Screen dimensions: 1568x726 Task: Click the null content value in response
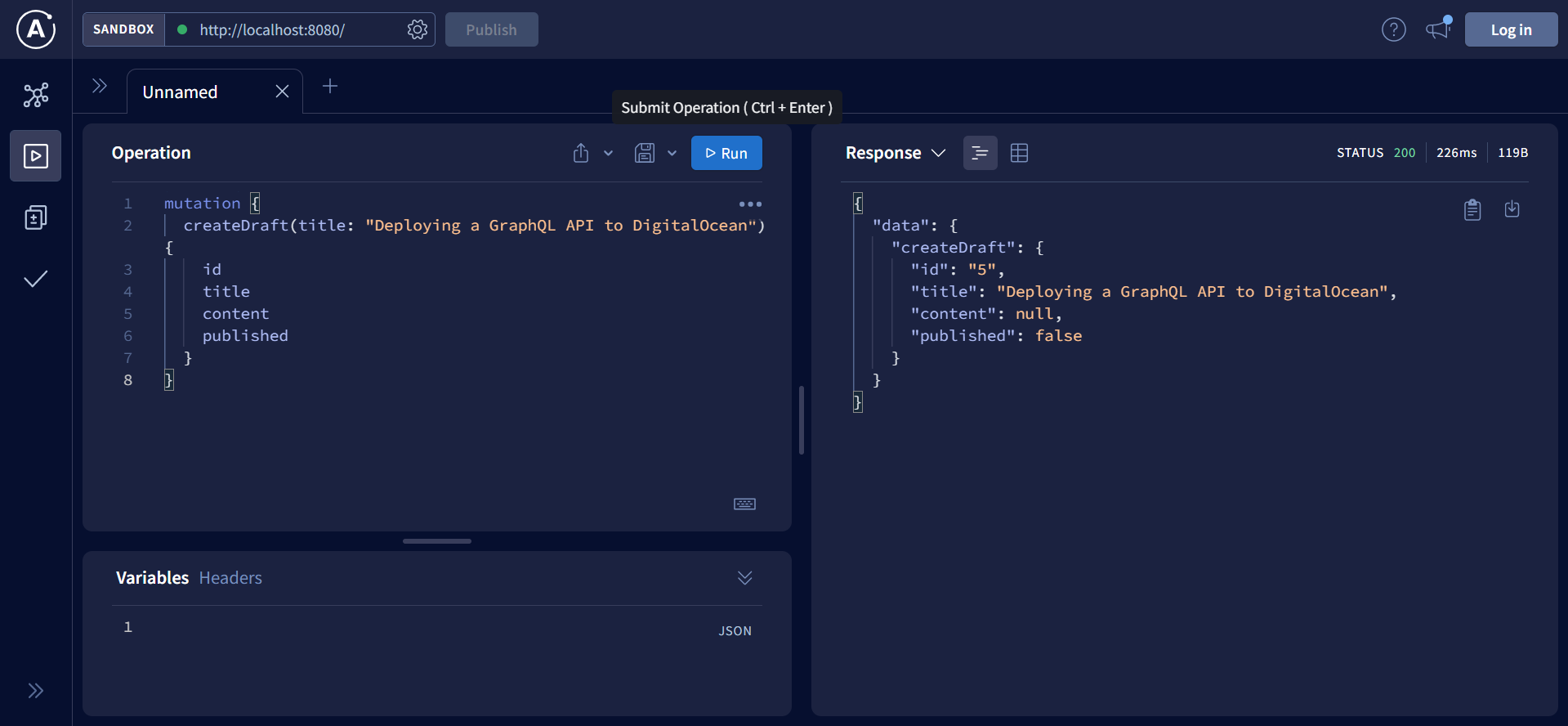(1034, 314)
